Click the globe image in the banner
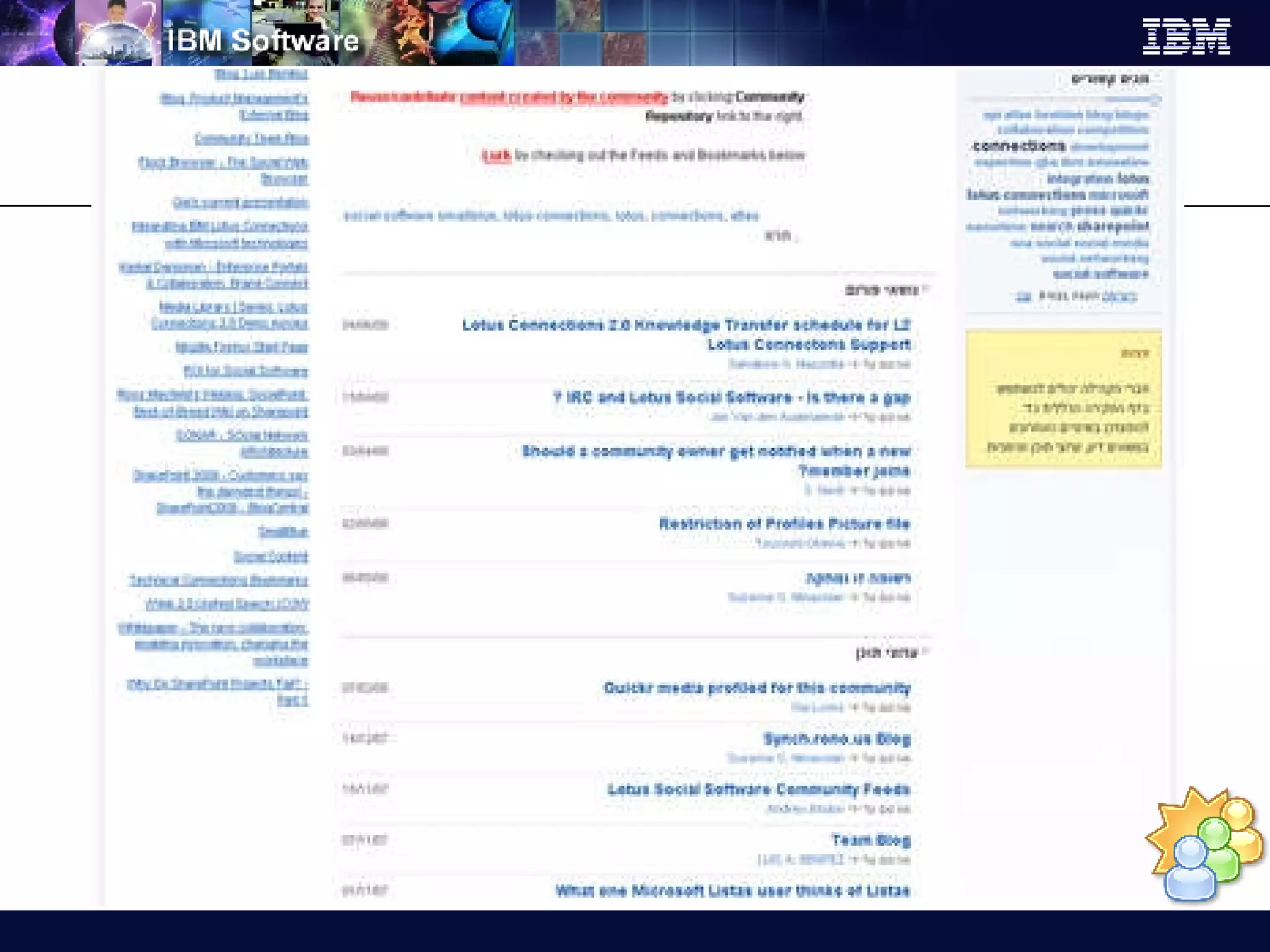The width and height of the screenshot is (1270, 952). pyautogui.click(x=116, y=43)
